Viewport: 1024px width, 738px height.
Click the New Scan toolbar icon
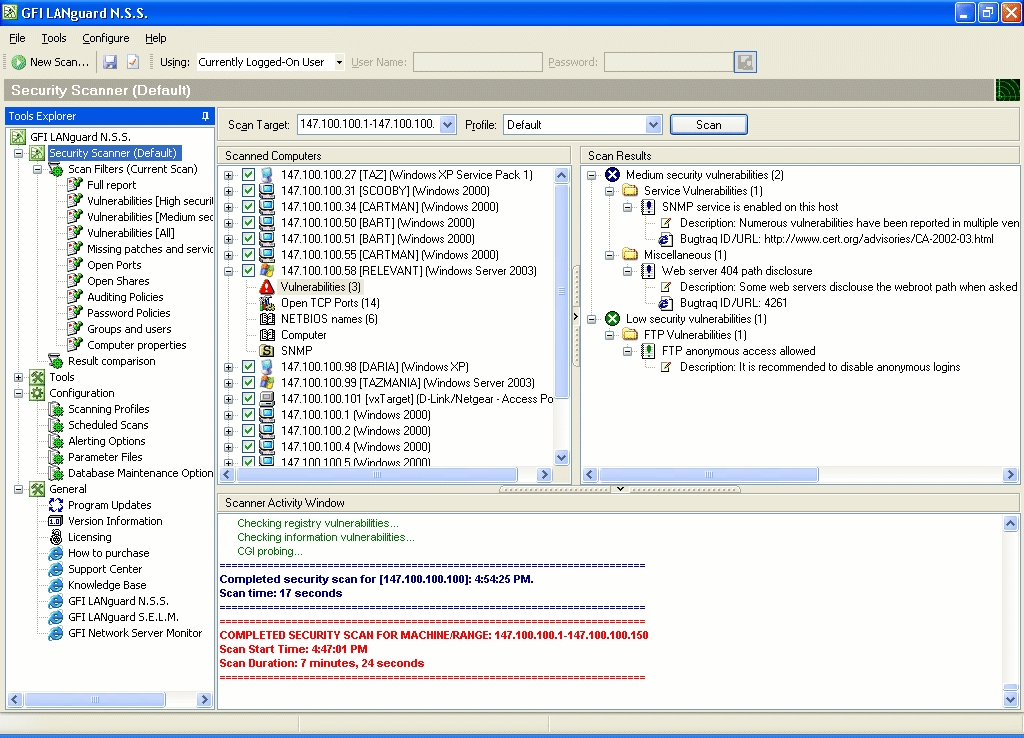tap(19, 62)
